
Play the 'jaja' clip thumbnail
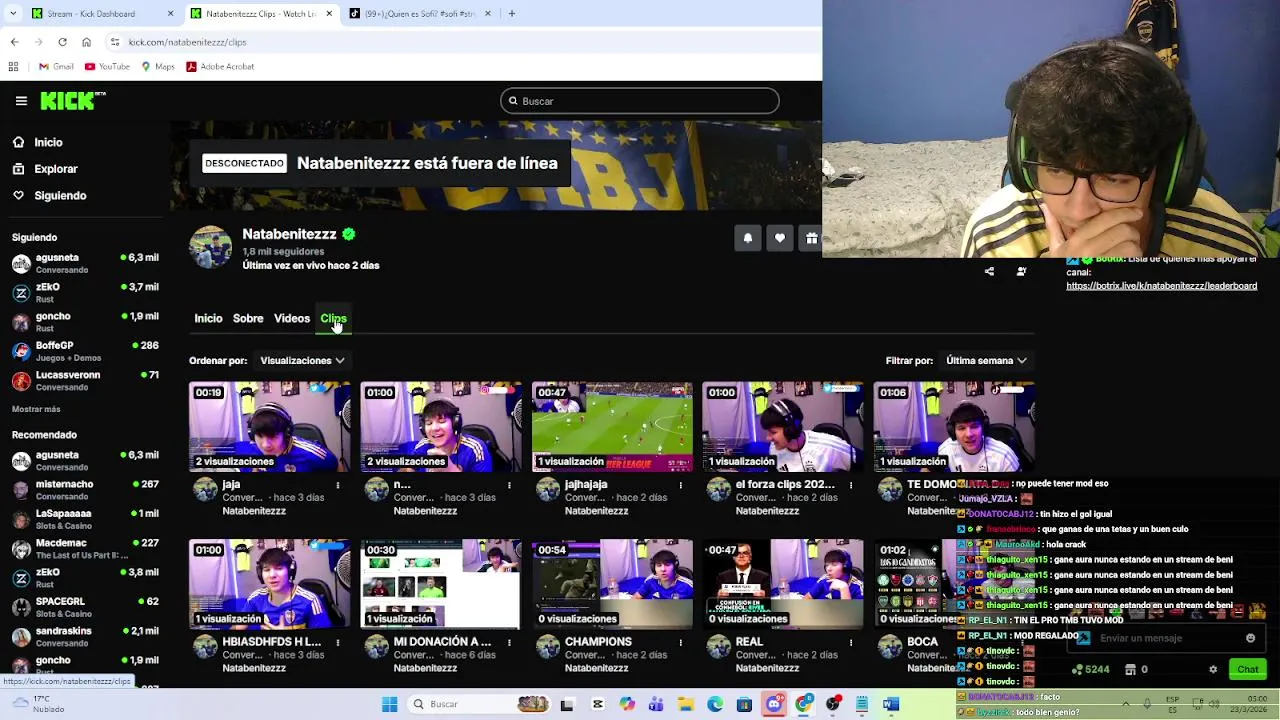(270, 427)
